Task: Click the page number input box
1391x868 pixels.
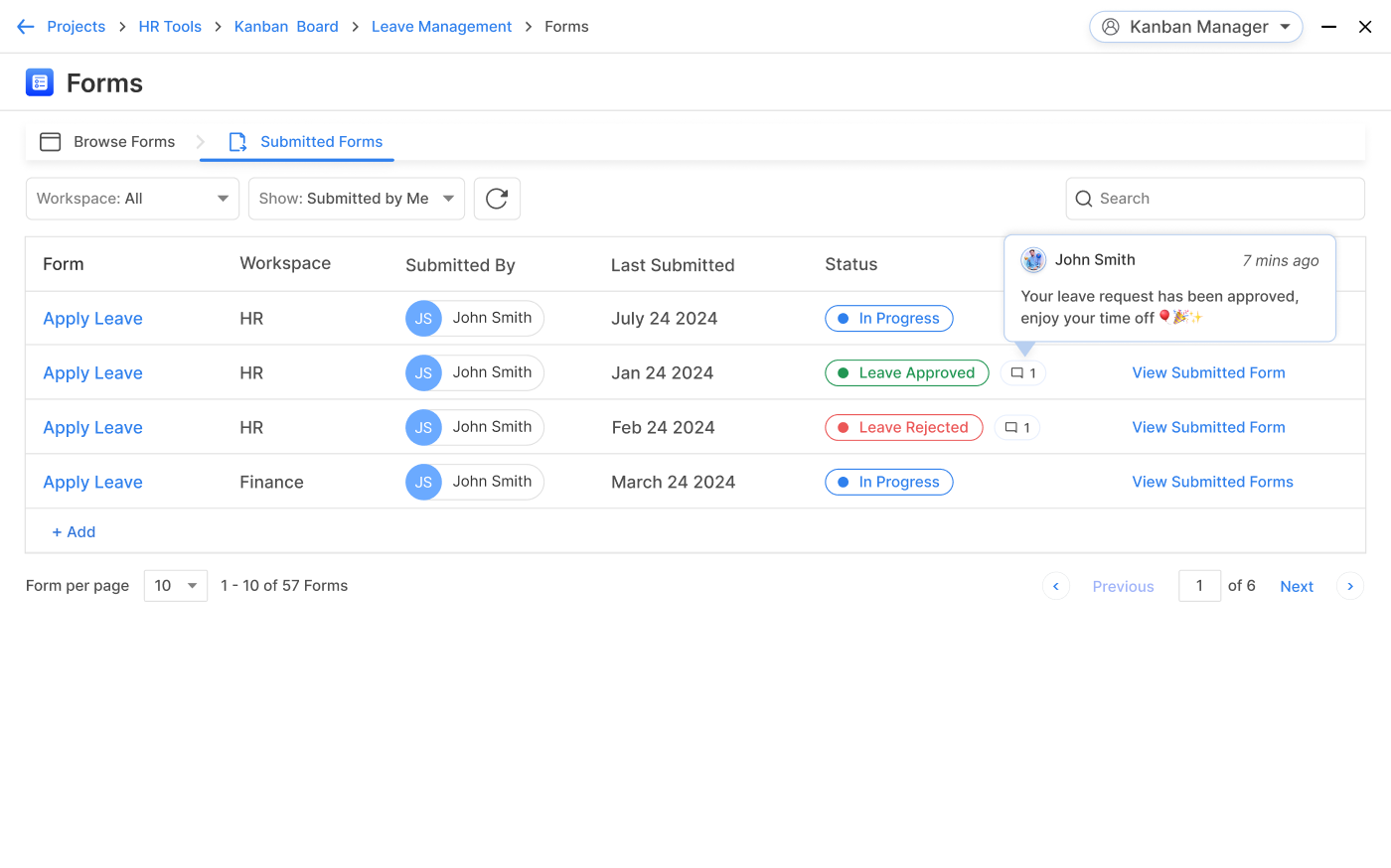Action: coord(1199,586)
